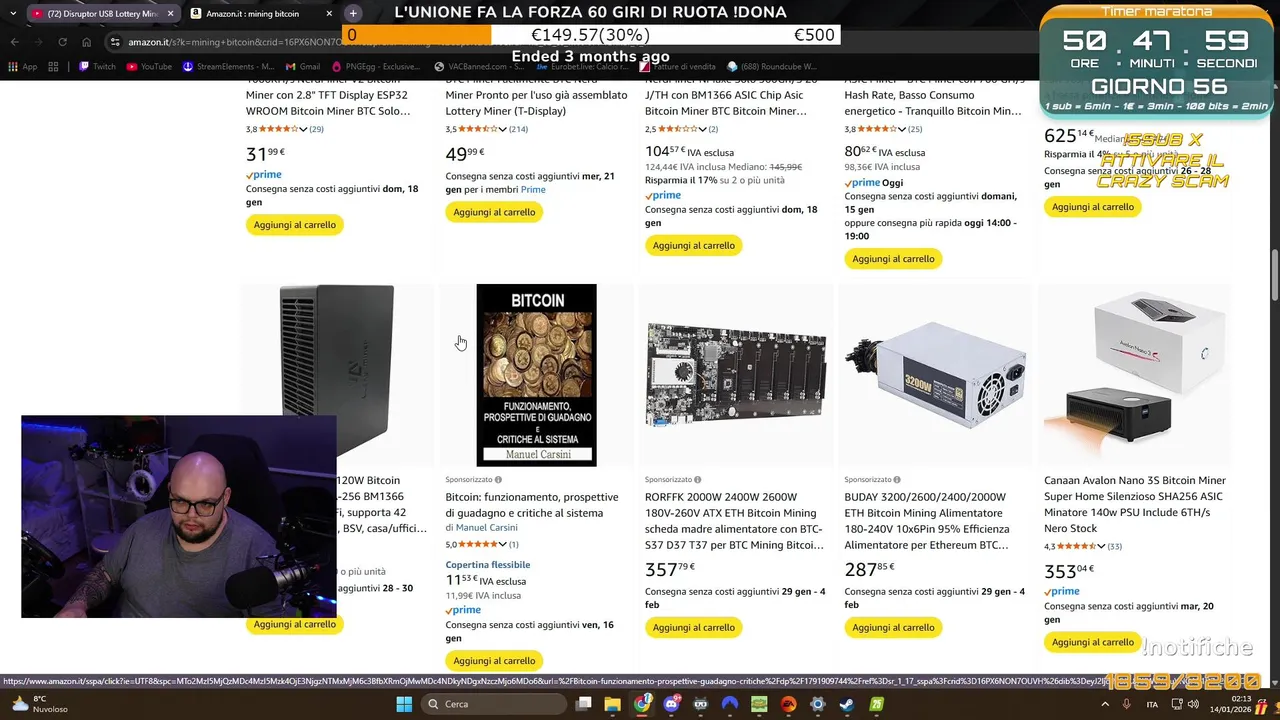Add the Bitcoin book to cart
Viewport: 1280px width, 720px height.
point(494,661)
